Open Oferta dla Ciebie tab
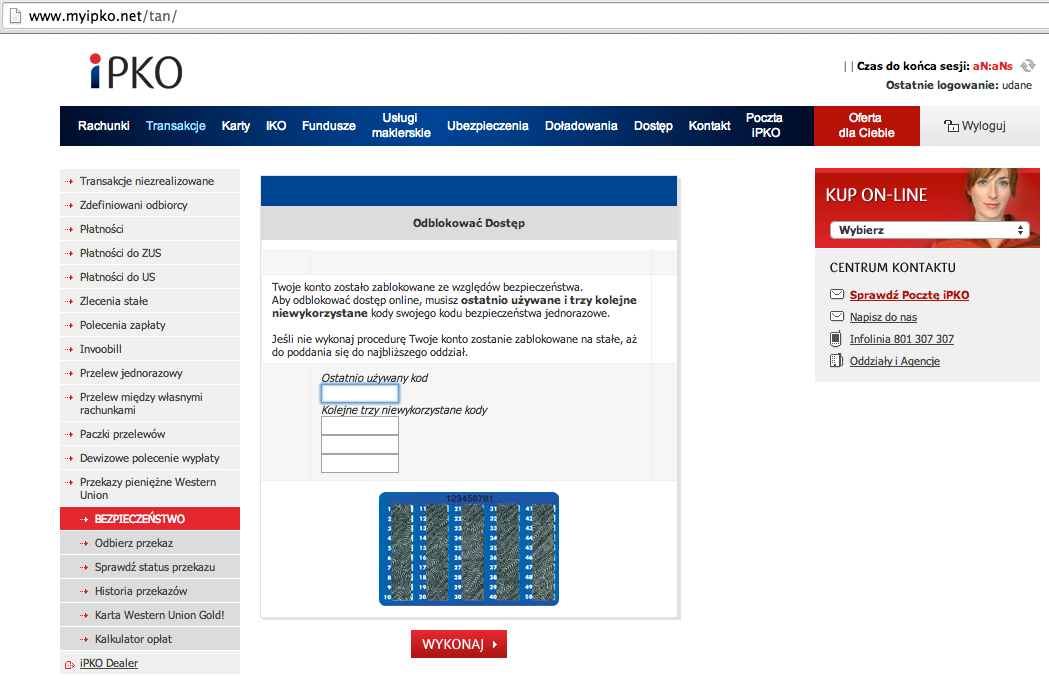 [866, 126]
